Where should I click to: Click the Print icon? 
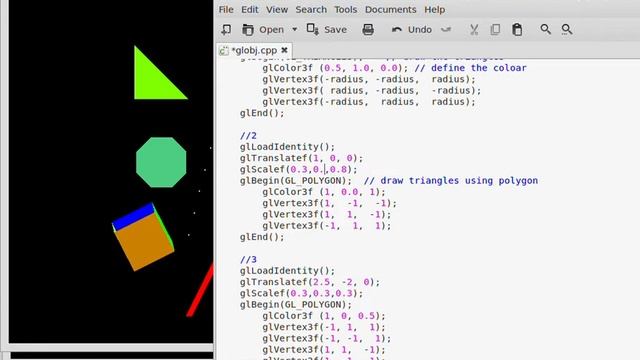pos(368,29)
